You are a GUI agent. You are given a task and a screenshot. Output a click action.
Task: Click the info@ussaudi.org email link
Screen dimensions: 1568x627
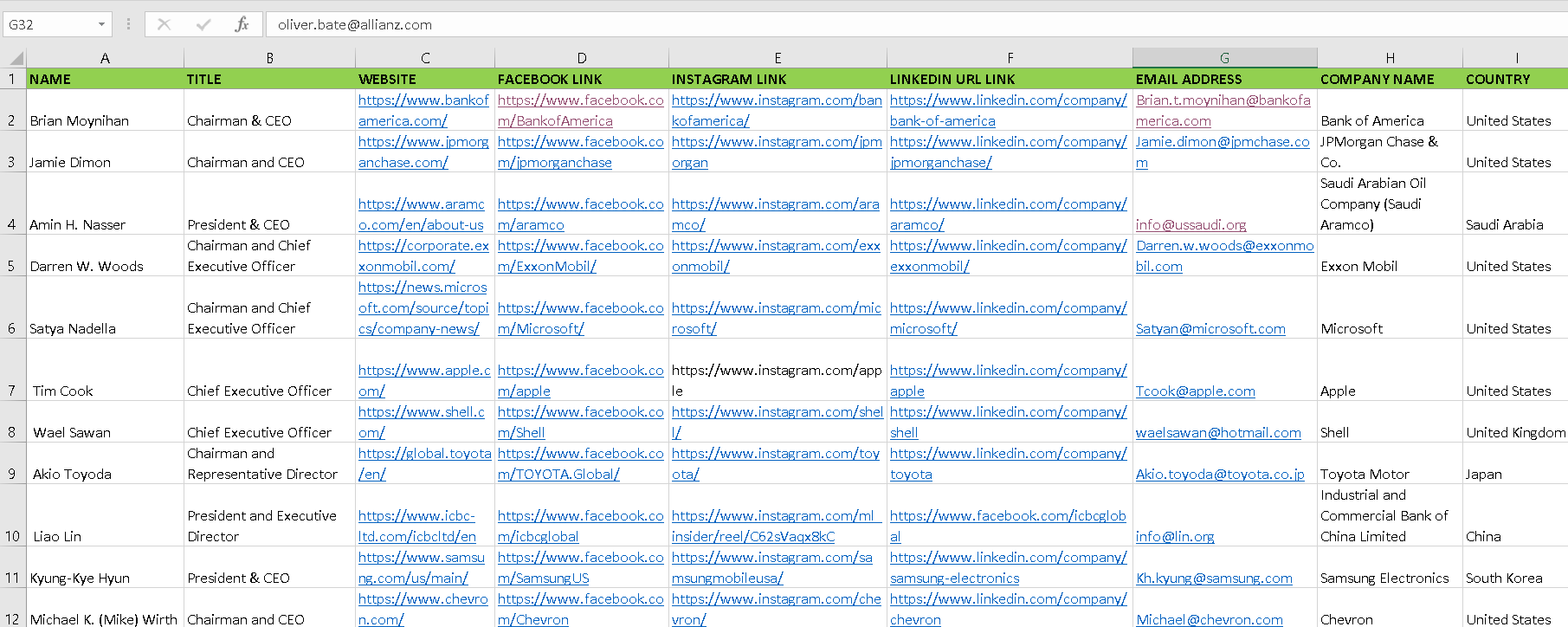[1191, 225]
